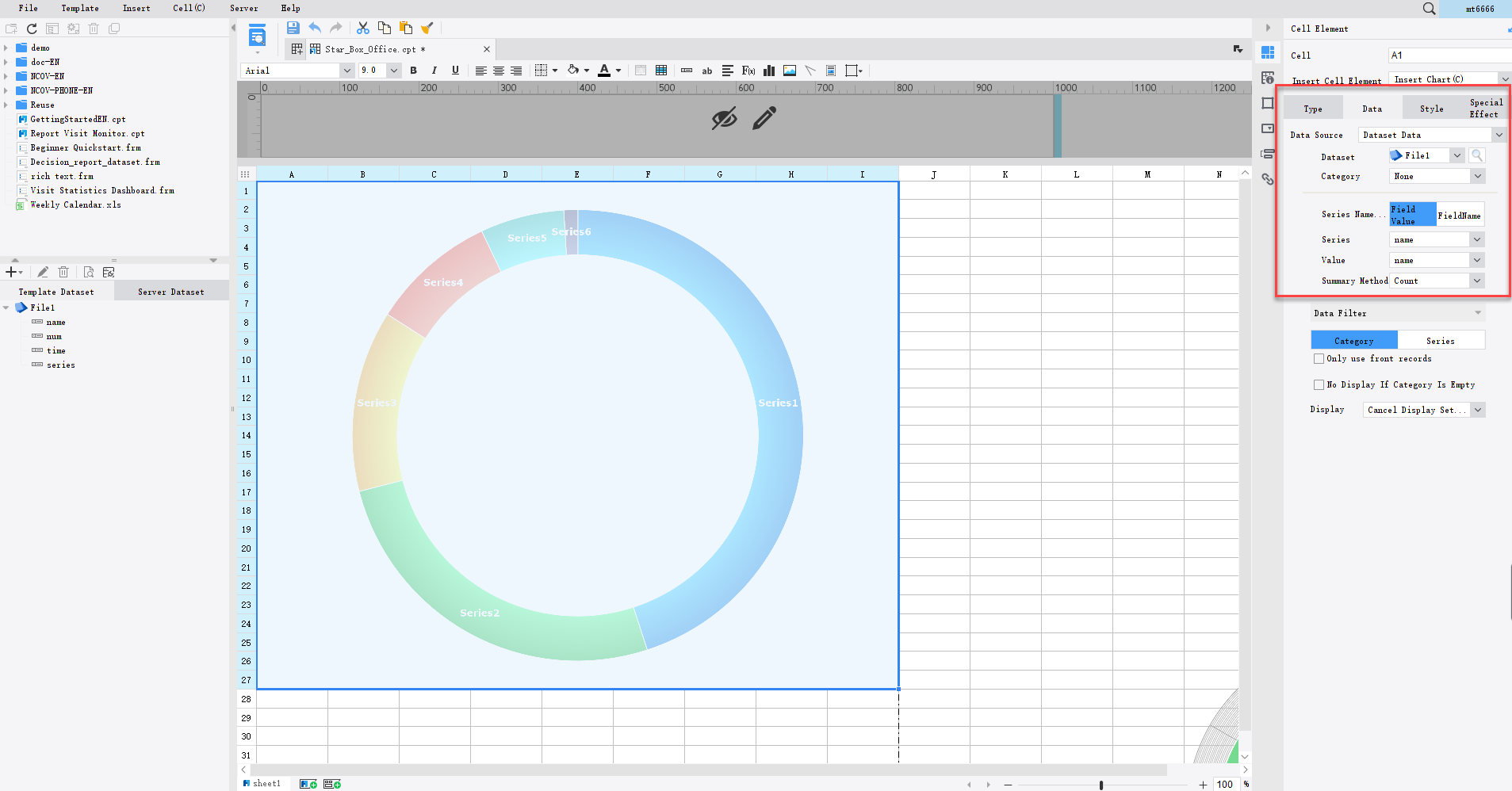Search datasets with the magnifier next to File1
1512x791 pixels.
point(1476,155)
